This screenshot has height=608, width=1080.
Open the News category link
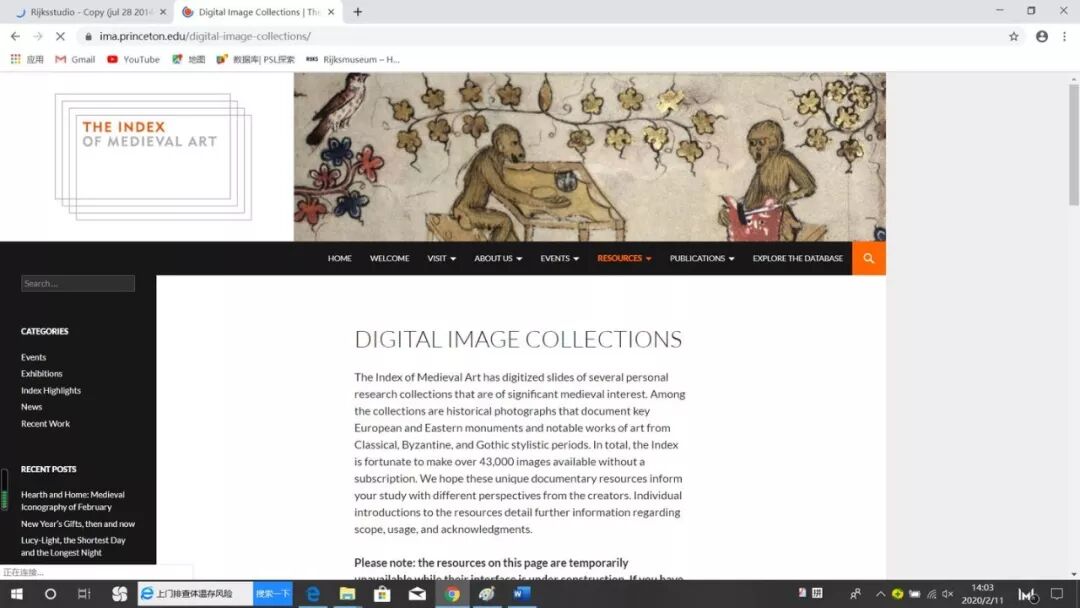click(x=31, y=407)
